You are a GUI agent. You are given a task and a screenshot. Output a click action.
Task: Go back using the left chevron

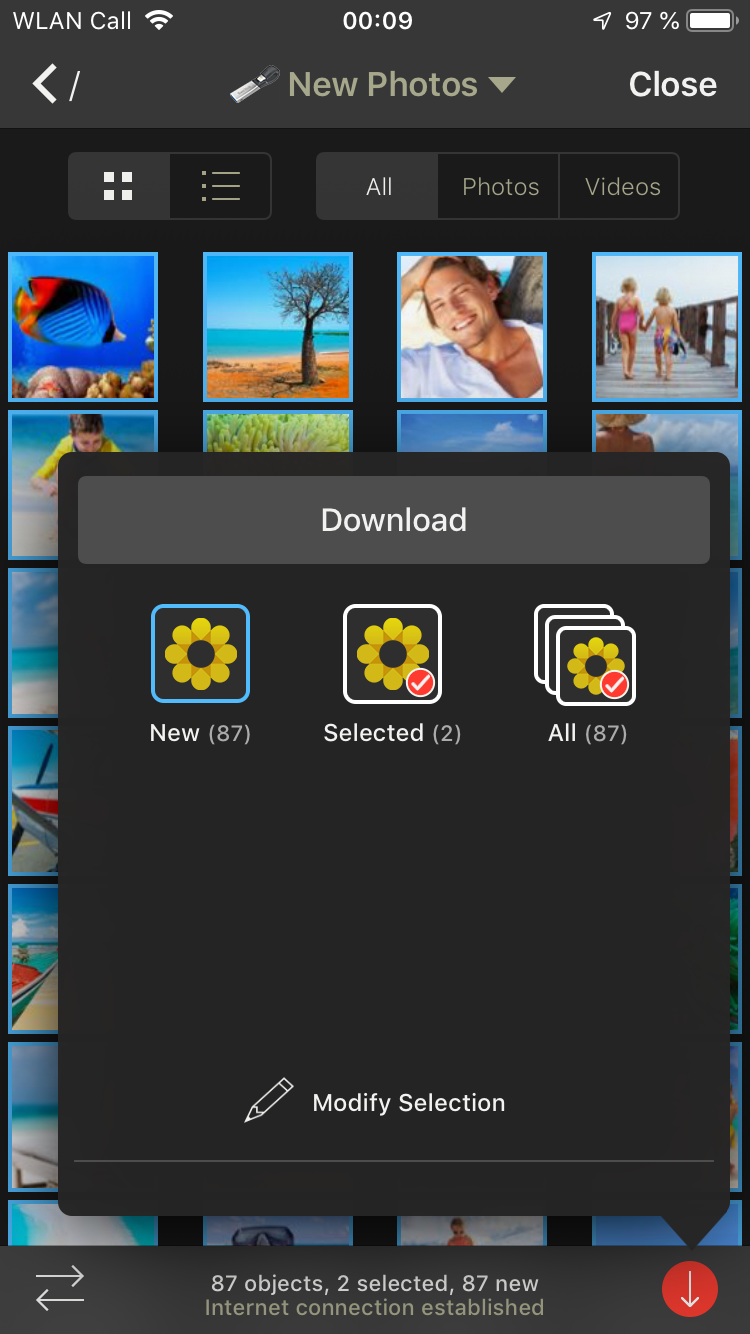click(x=44, y=85)
